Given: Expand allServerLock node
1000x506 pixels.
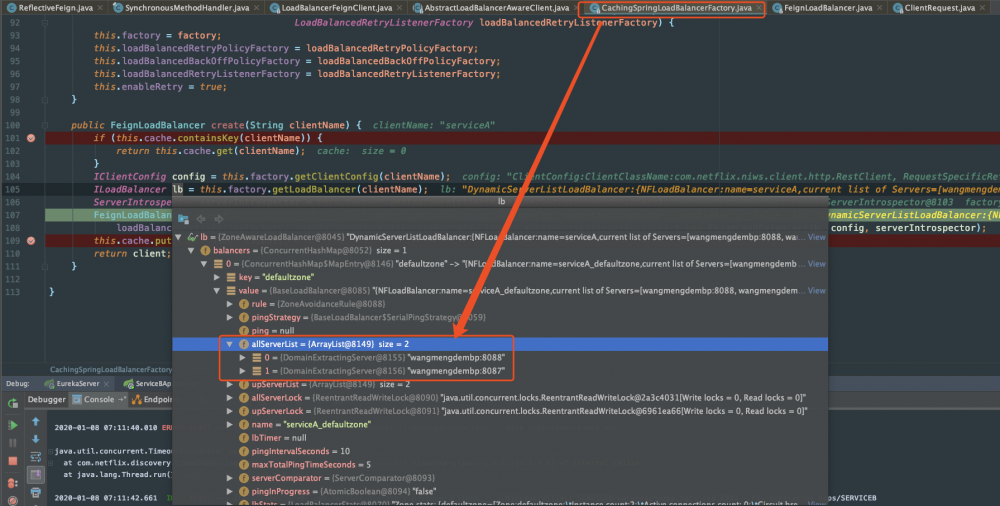Looking at the screenshot, I should click(230, 398).
